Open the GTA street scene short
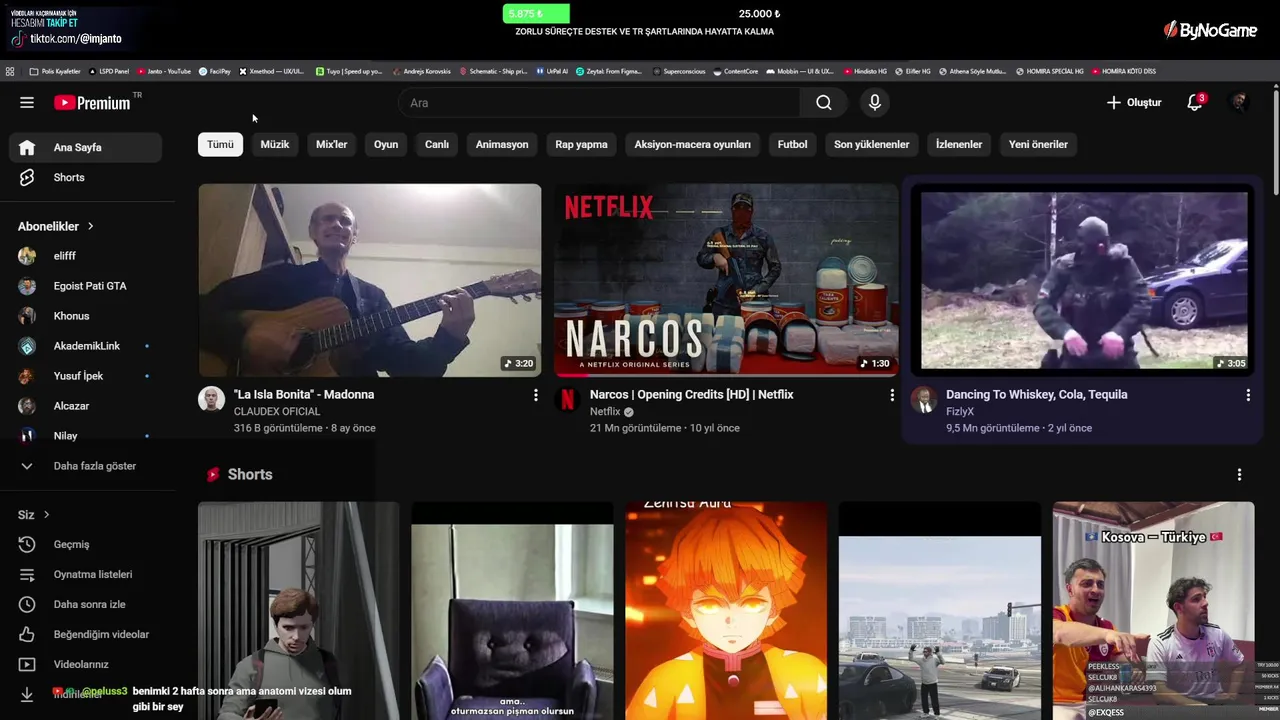The width and height of the screenshot is (1280, 720). point(939,611)
